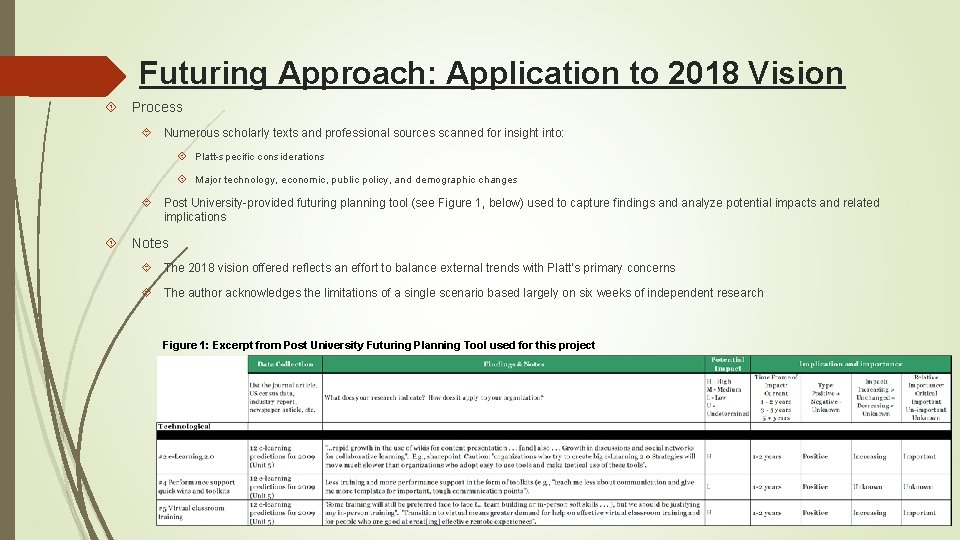Image resolution: width=960 pixels, height=540 pixels.
Task: Select the "Relative Importance" subheader cell
Action: (x=926, y=397)
